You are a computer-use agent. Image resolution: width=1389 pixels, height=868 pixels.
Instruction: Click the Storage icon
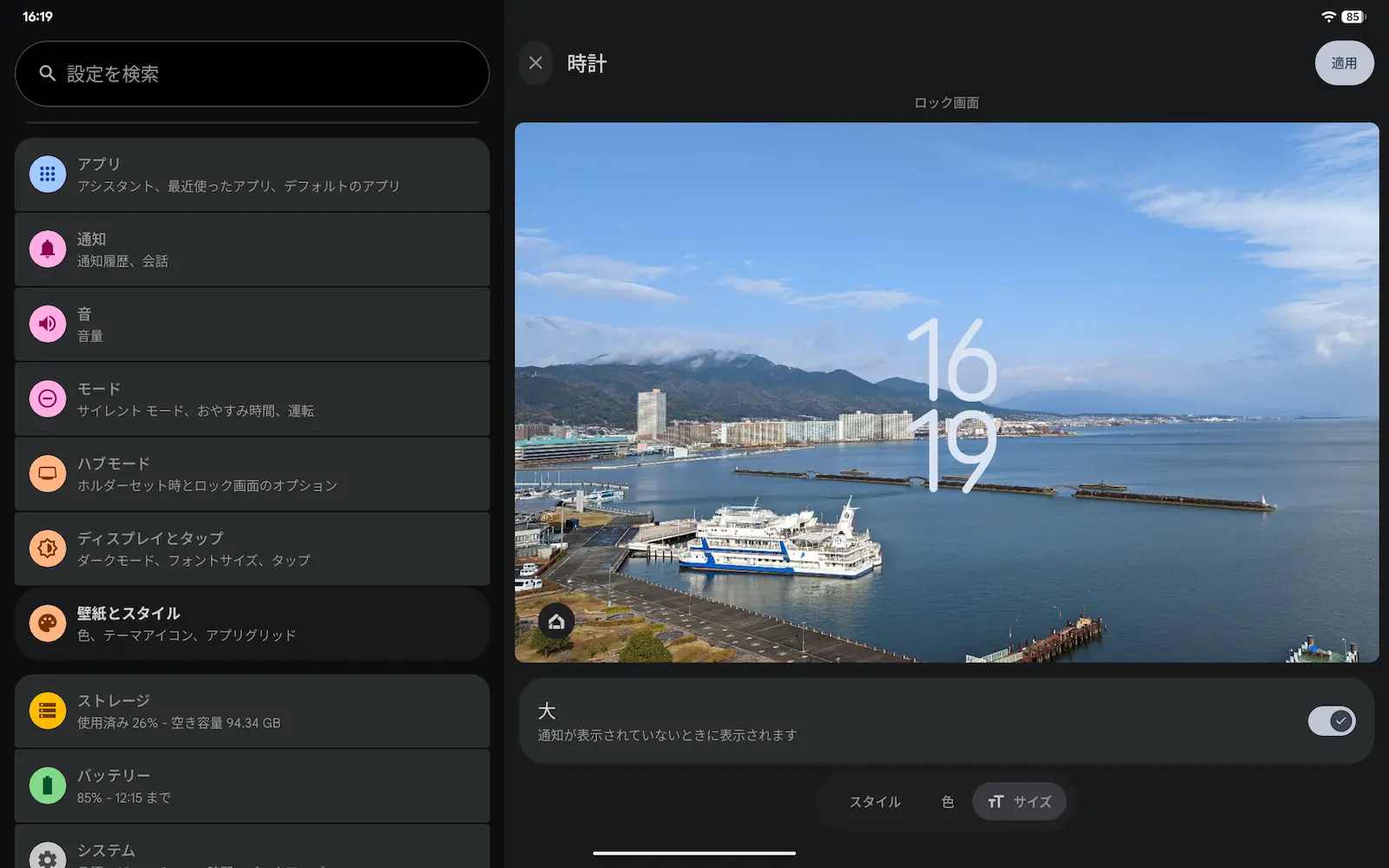[48, 711]
